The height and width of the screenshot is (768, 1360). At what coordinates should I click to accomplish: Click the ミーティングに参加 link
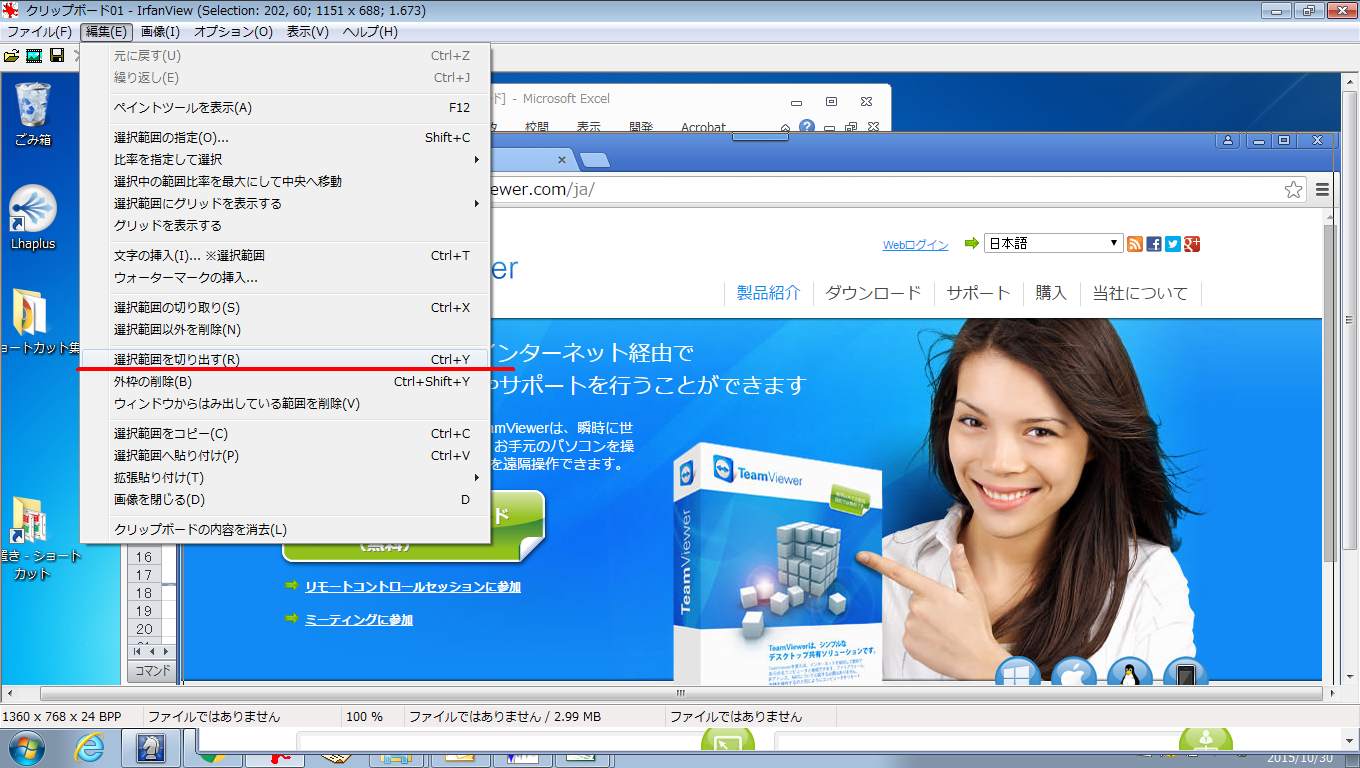[x=359, y=620]
